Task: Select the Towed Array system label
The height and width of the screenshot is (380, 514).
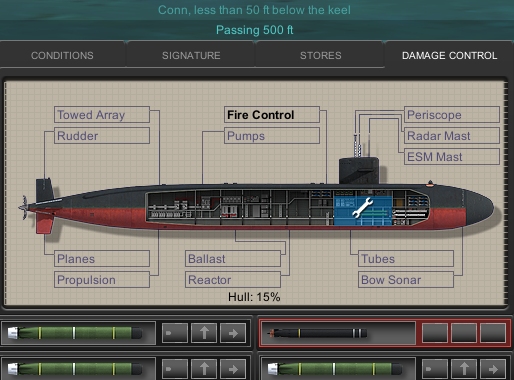Action: (x=102, y=115)
